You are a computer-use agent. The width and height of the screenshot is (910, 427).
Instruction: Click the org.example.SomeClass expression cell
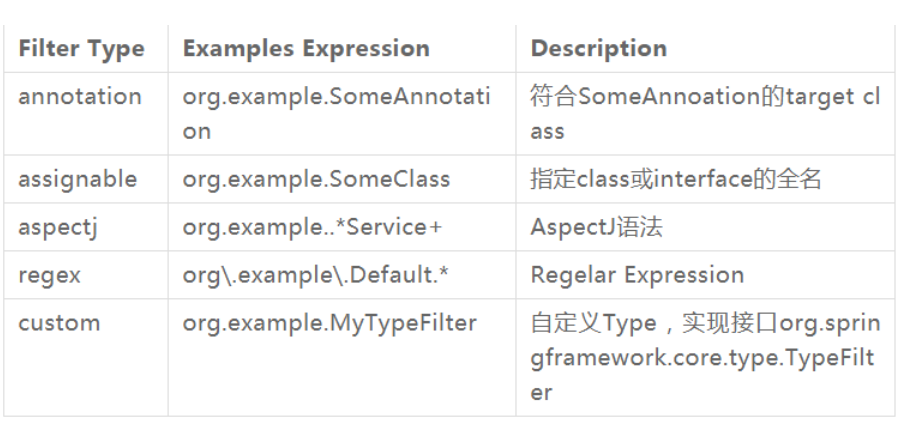pyautogui.click(x=316, y=179)
